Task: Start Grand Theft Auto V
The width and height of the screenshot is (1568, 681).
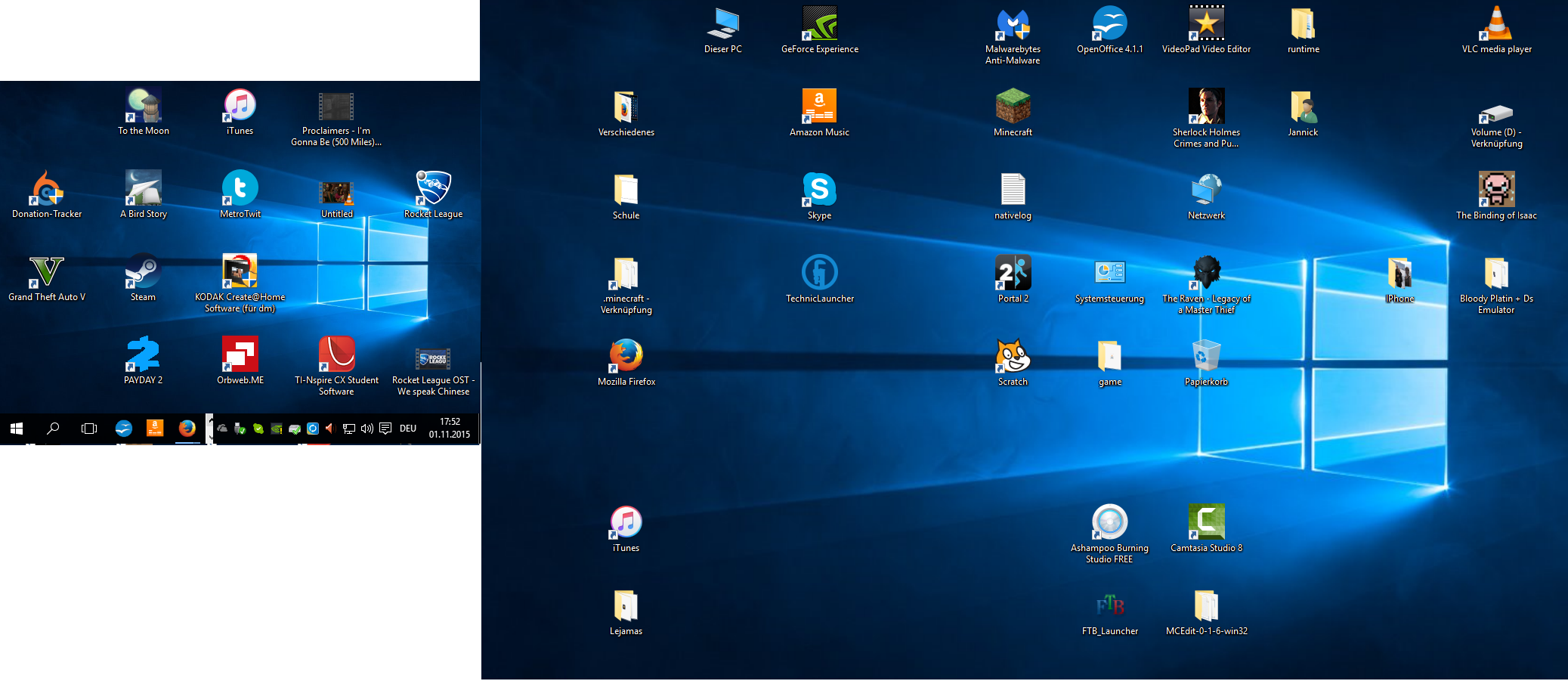Action: [x=47, y=278]
